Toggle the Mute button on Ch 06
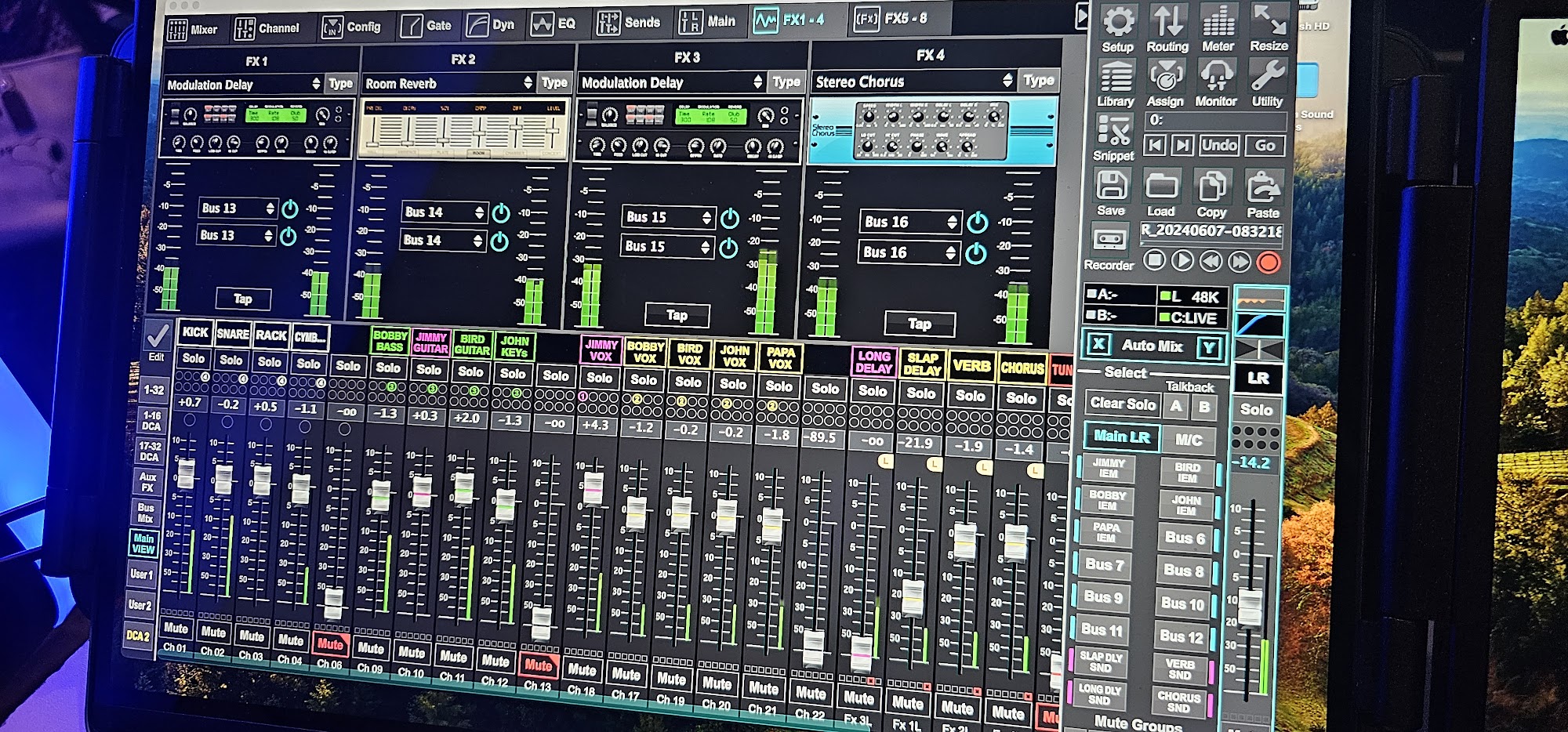Screen dimensions: 1568x732 330,643
